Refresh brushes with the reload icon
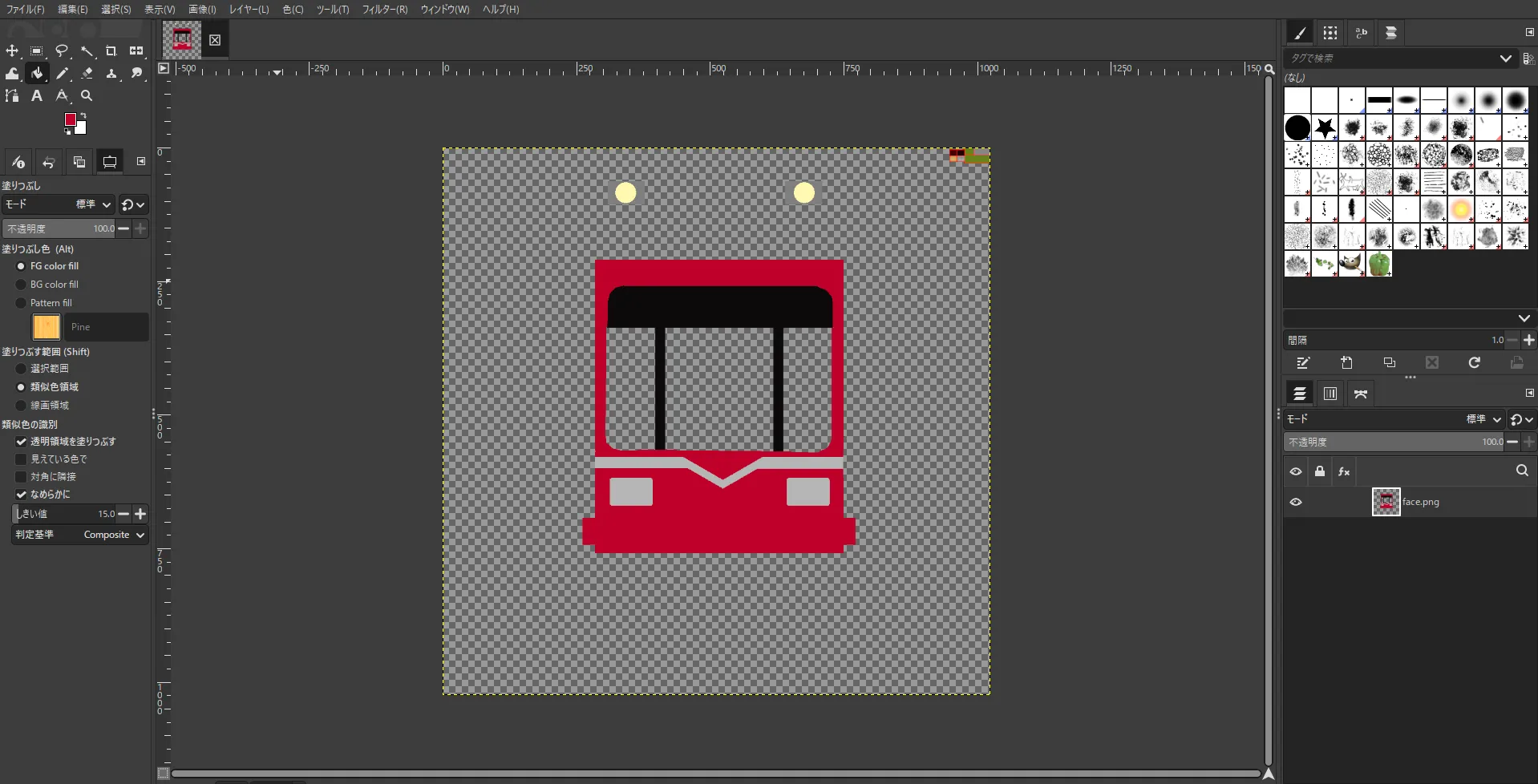 click(1474, 363)
